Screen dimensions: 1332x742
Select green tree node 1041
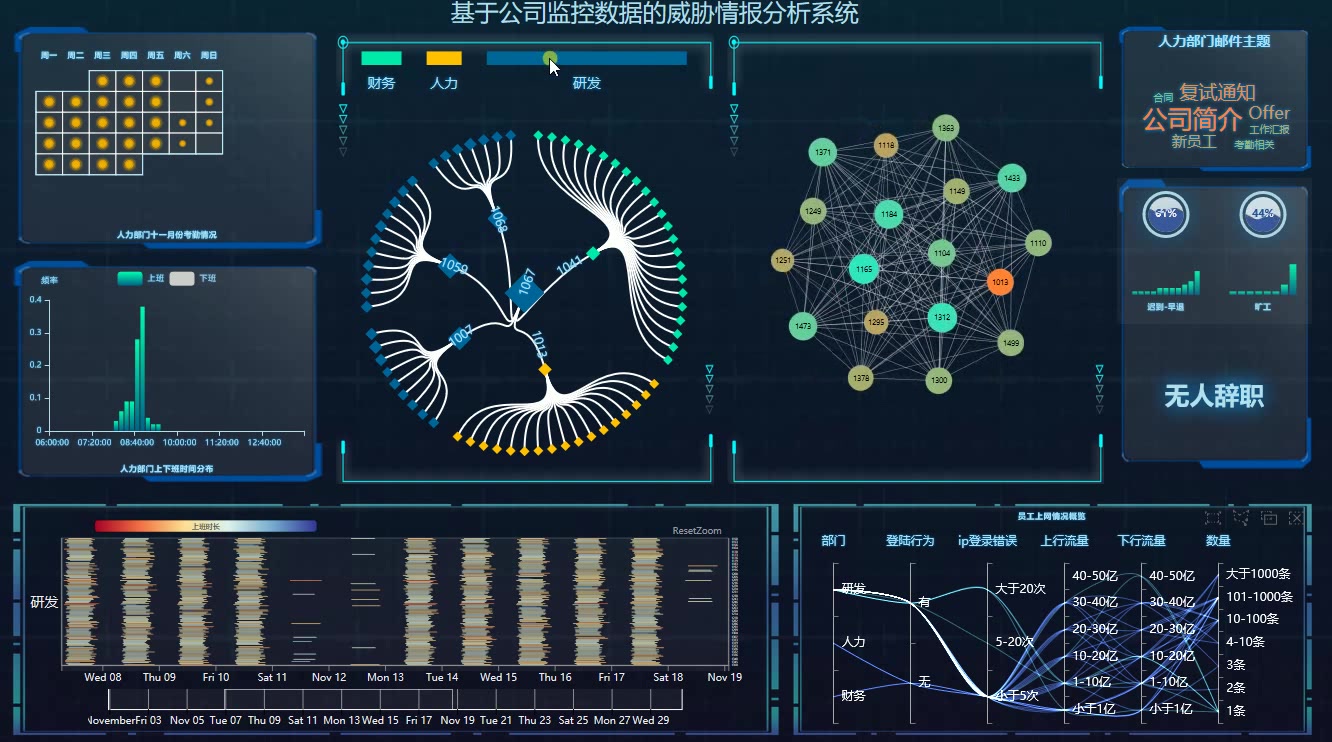pyautogui.click(x=593, y=253)
